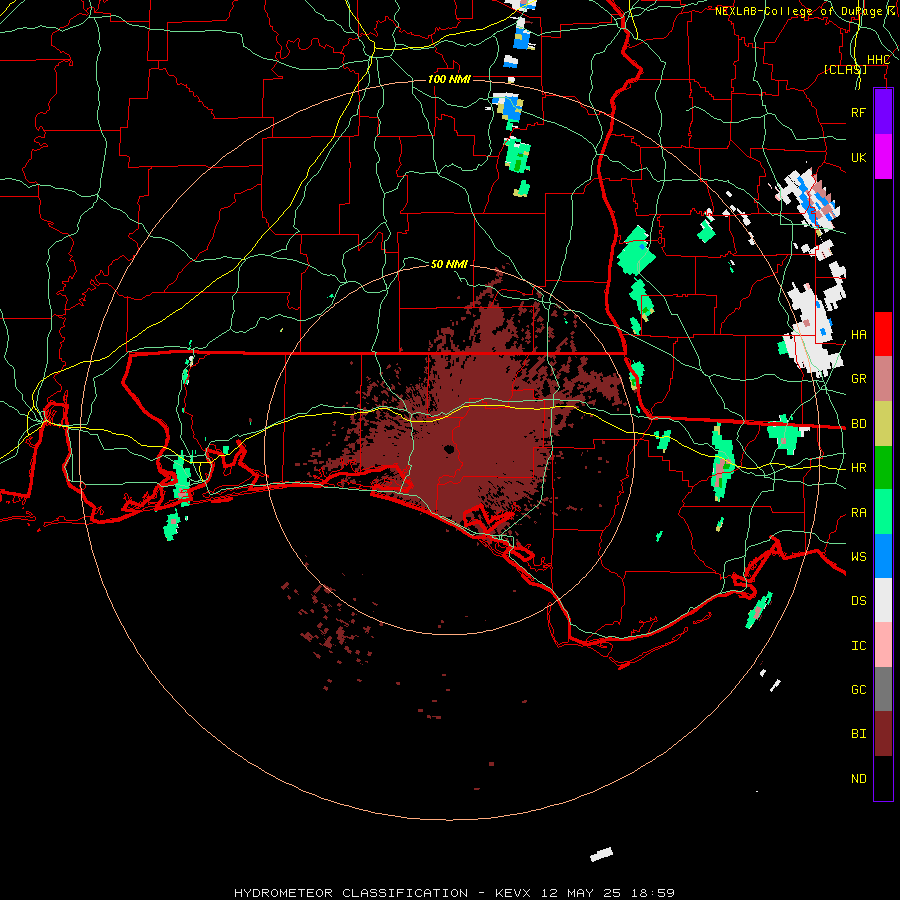
Task: Click the blue WS wet snow swatch
Action: [x=883, y=556]
